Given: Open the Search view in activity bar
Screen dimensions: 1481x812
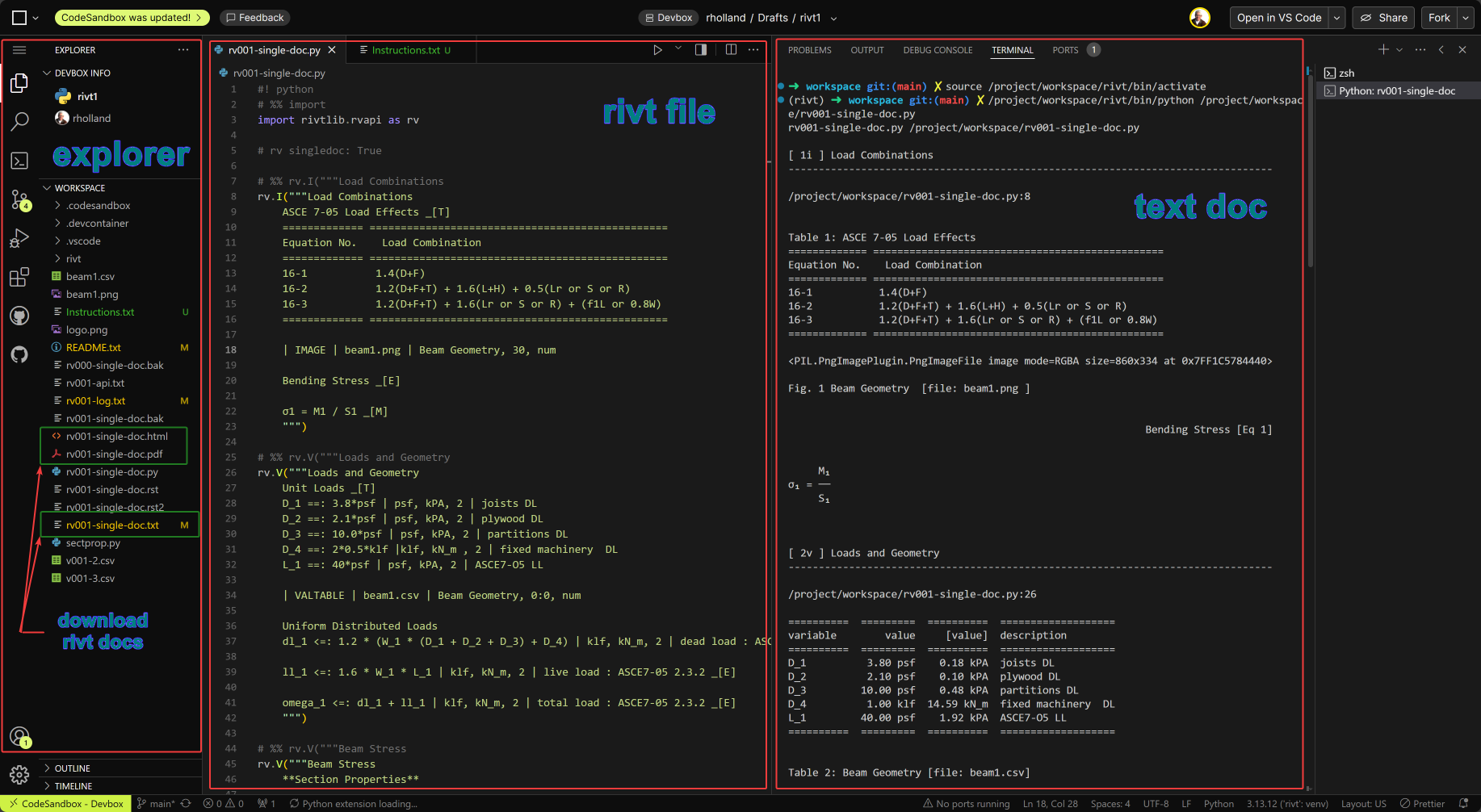Looking at the screenshot, I should pyautogui.click(x=19, y=122).
